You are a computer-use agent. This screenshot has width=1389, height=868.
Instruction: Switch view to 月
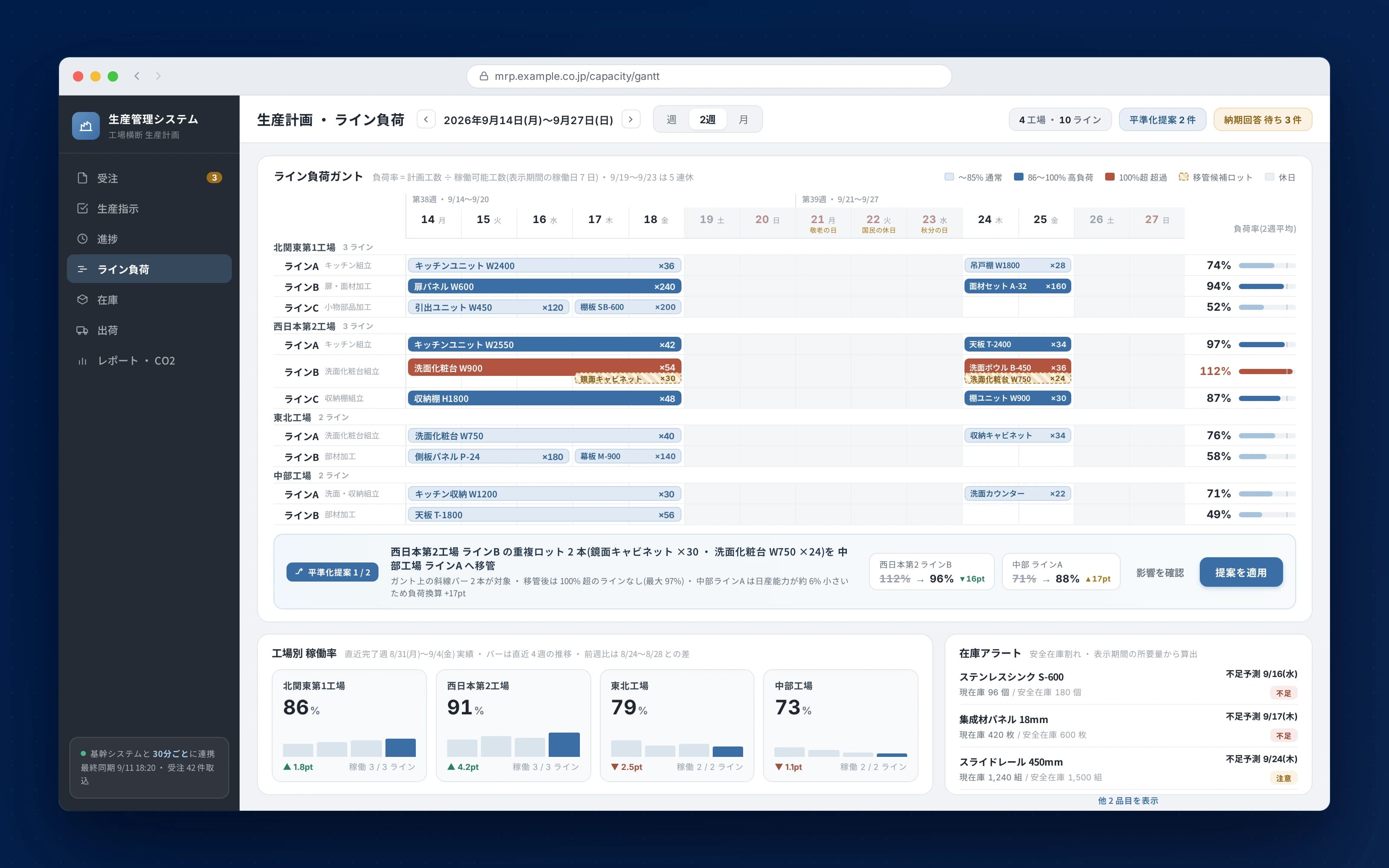(x=743, y=119)
